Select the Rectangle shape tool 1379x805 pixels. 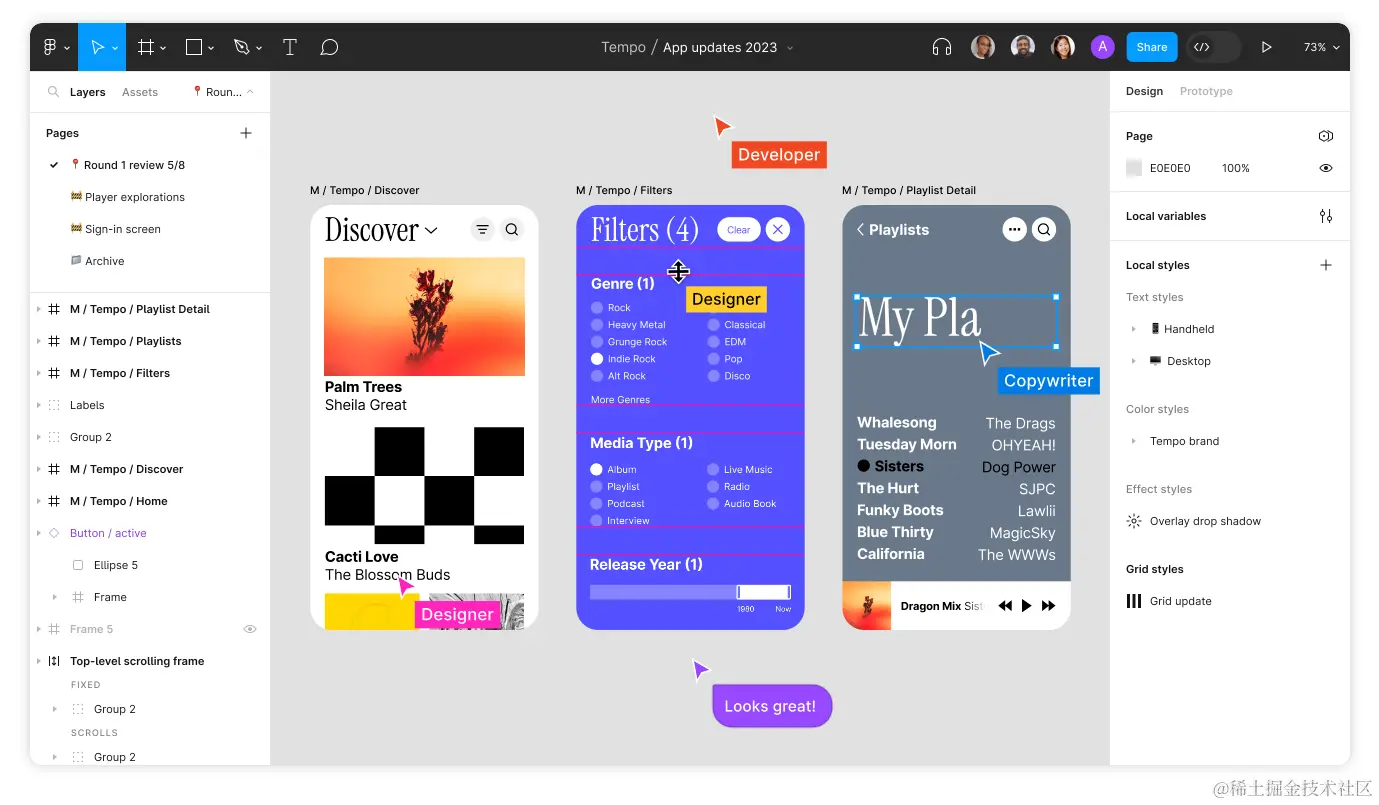[x=194, y=47]
